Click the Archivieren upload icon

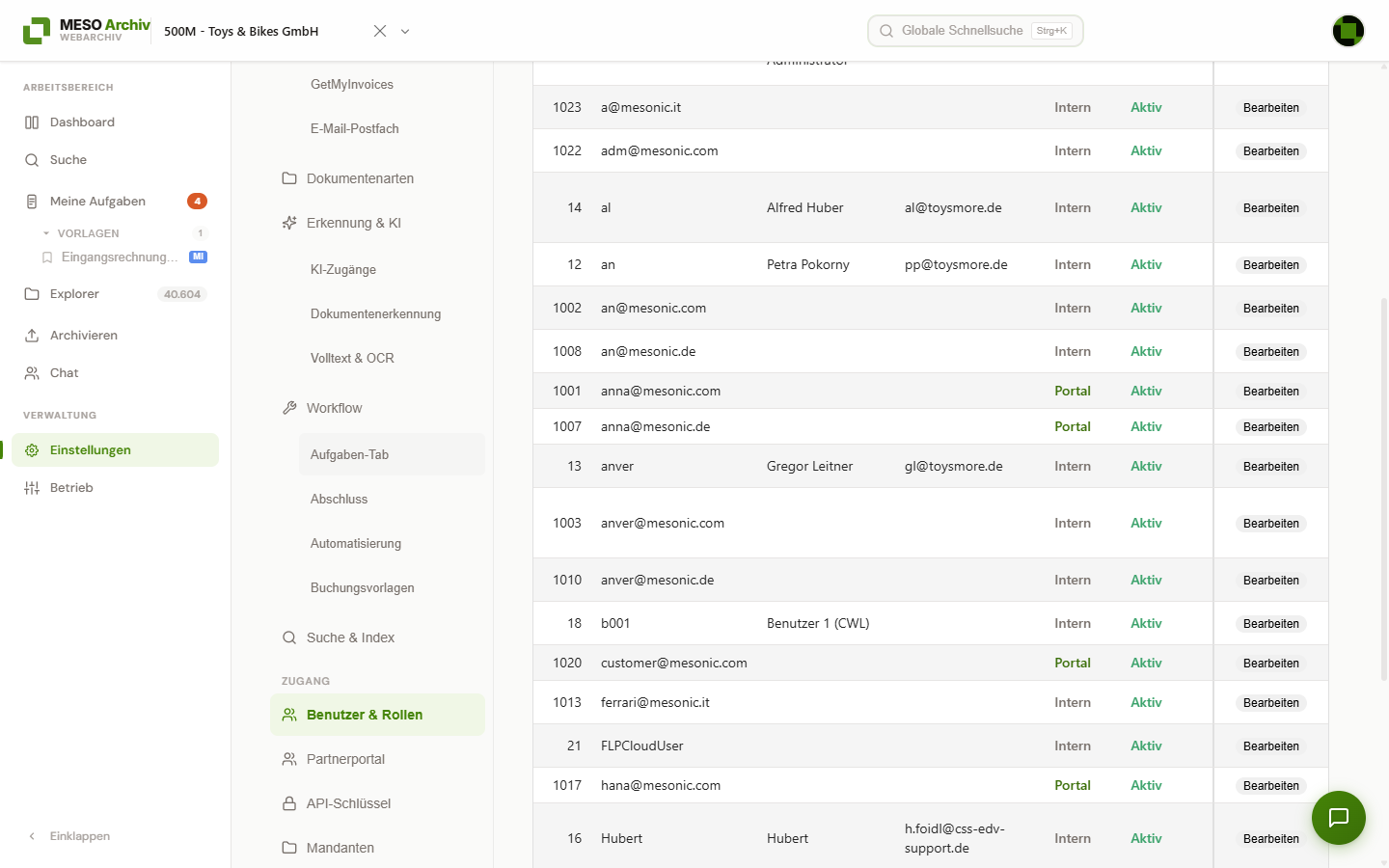click(x=32, y=336)
